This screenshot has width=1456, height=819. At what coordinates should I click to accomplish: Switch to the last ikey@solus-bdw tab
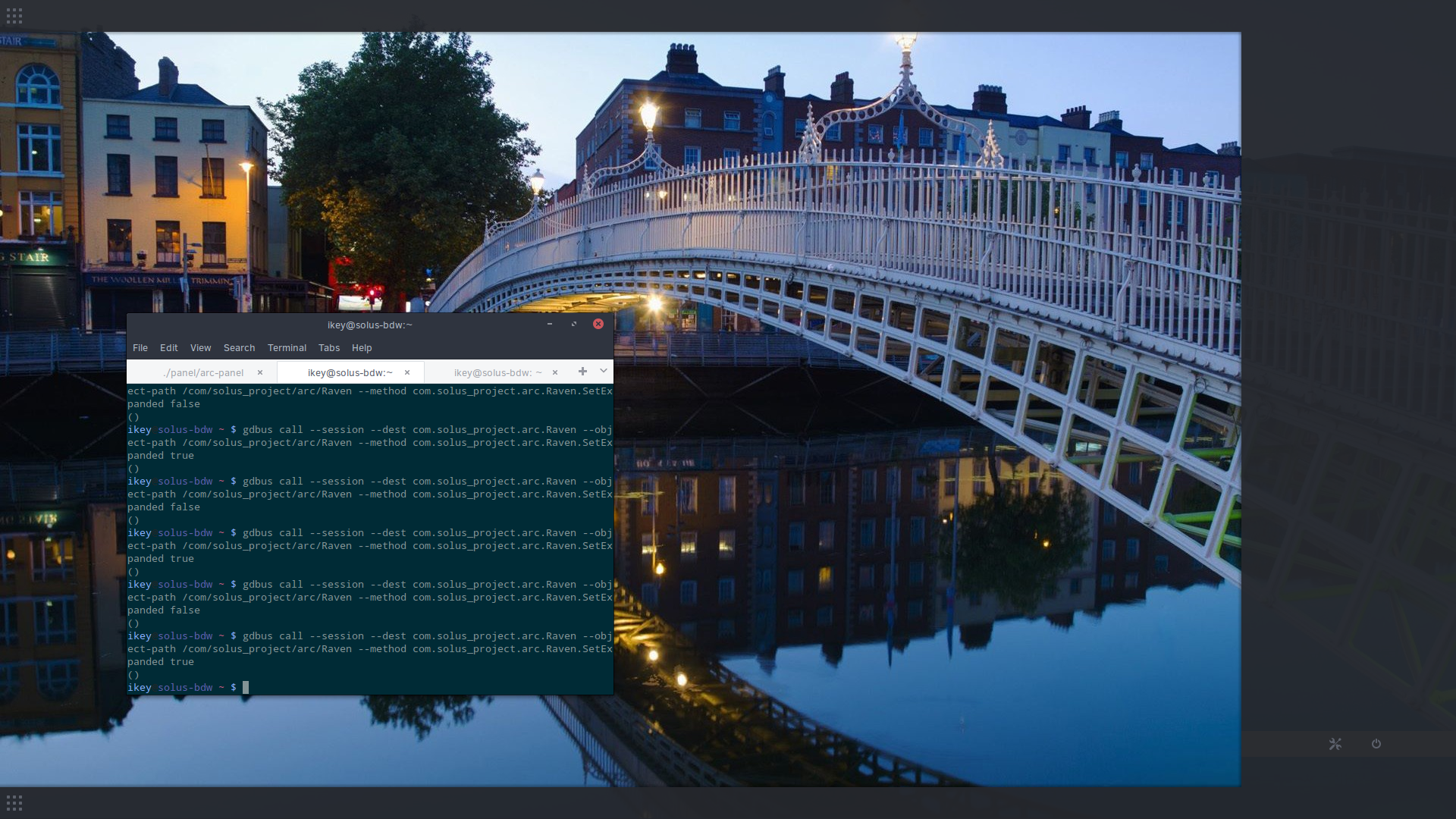pos(498,372)
